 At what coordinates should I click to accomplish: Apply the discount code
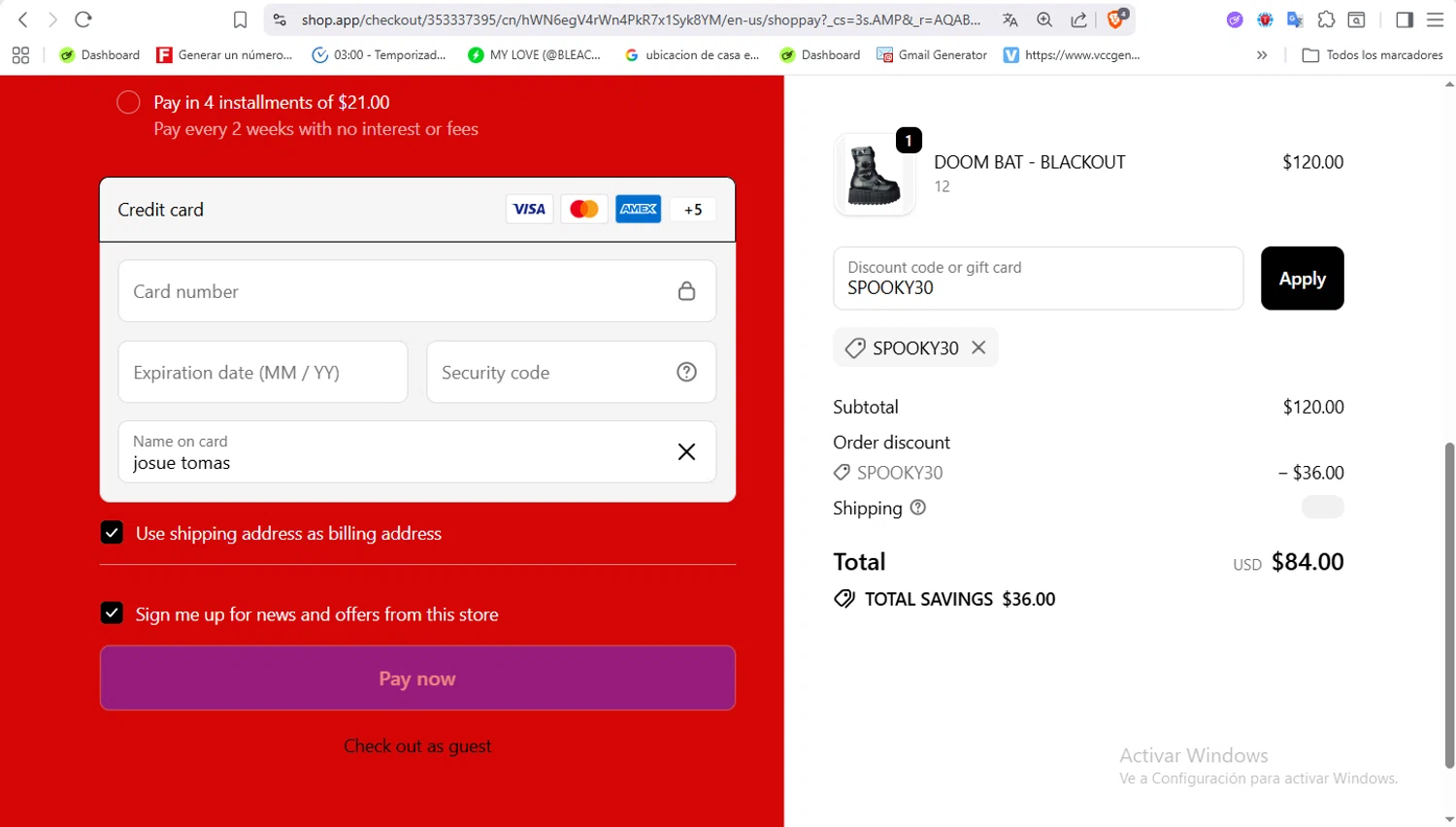pyautogui.click(x=1302, y=279)
